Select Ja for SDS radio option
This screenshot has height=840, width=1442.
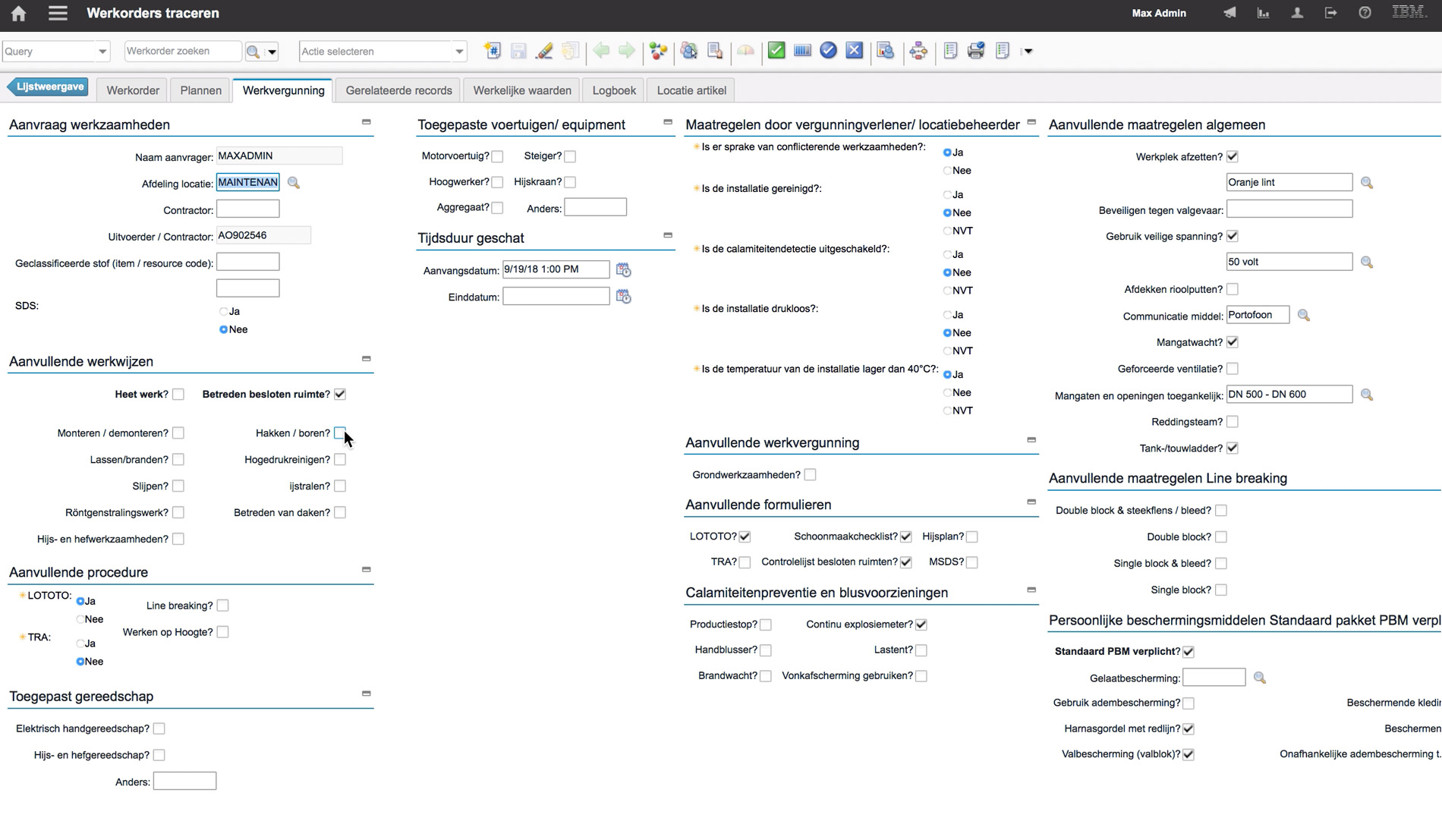click(x=224, y=312)
